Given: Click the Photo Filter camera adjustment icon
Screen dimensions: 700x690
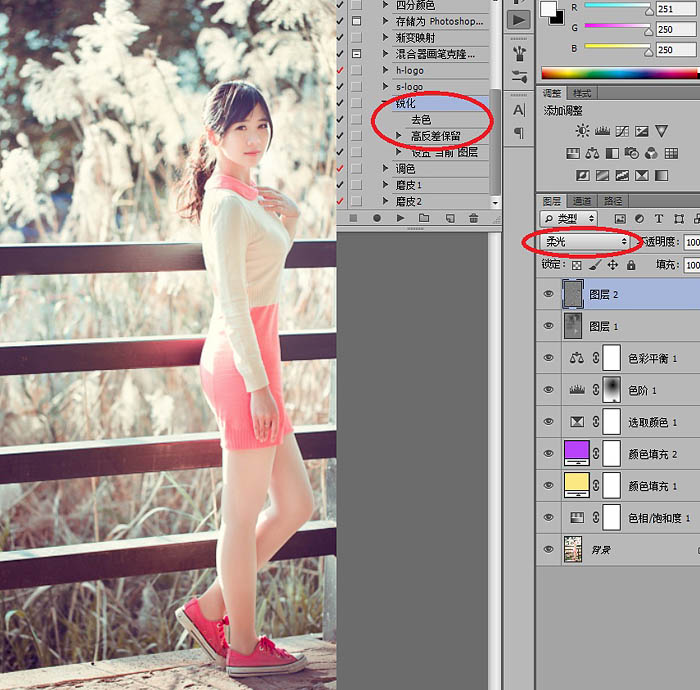Looking at the screenshot, I should click(631, 153).
